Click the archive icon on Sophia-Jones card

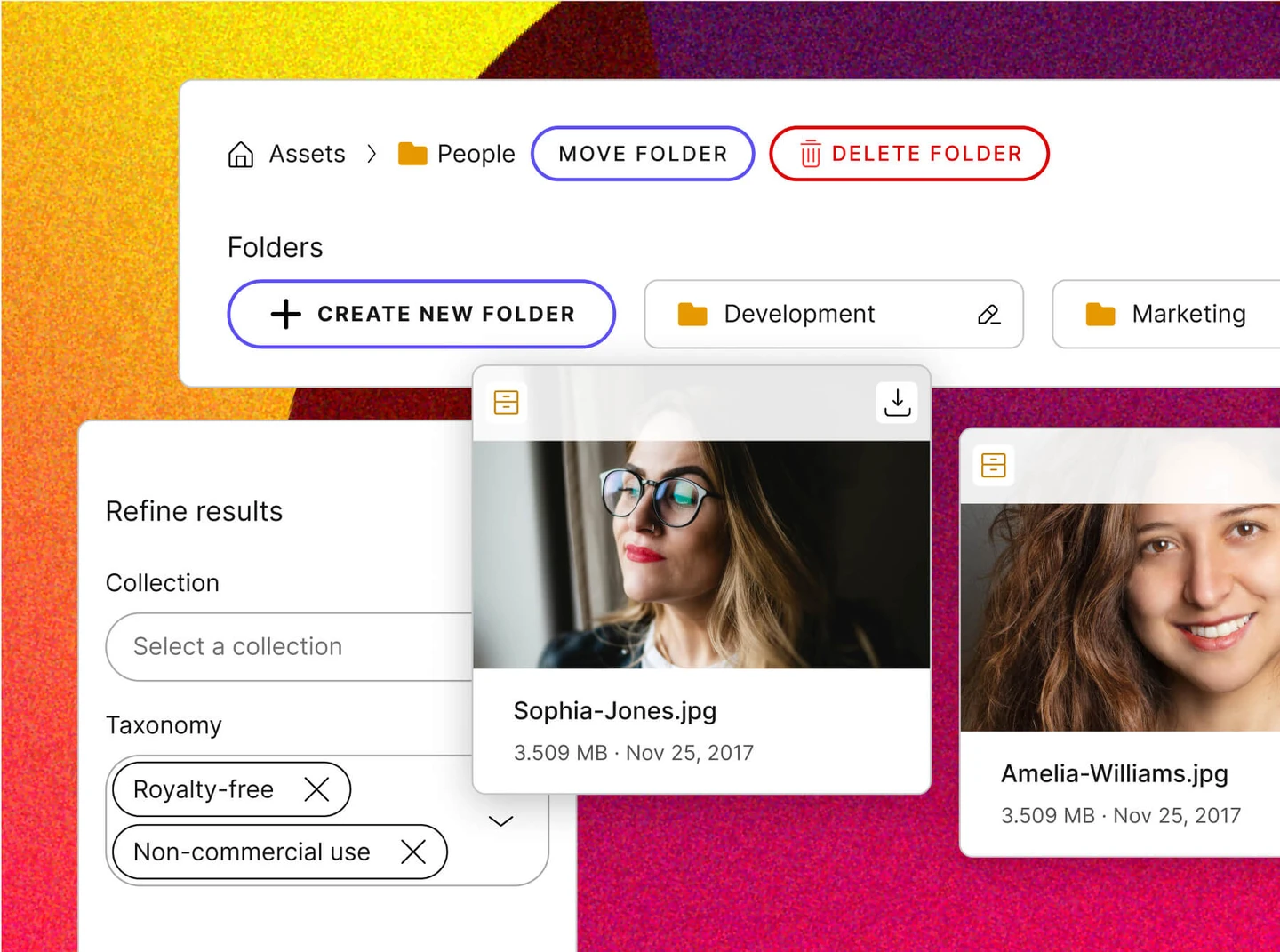coord(507,403)
